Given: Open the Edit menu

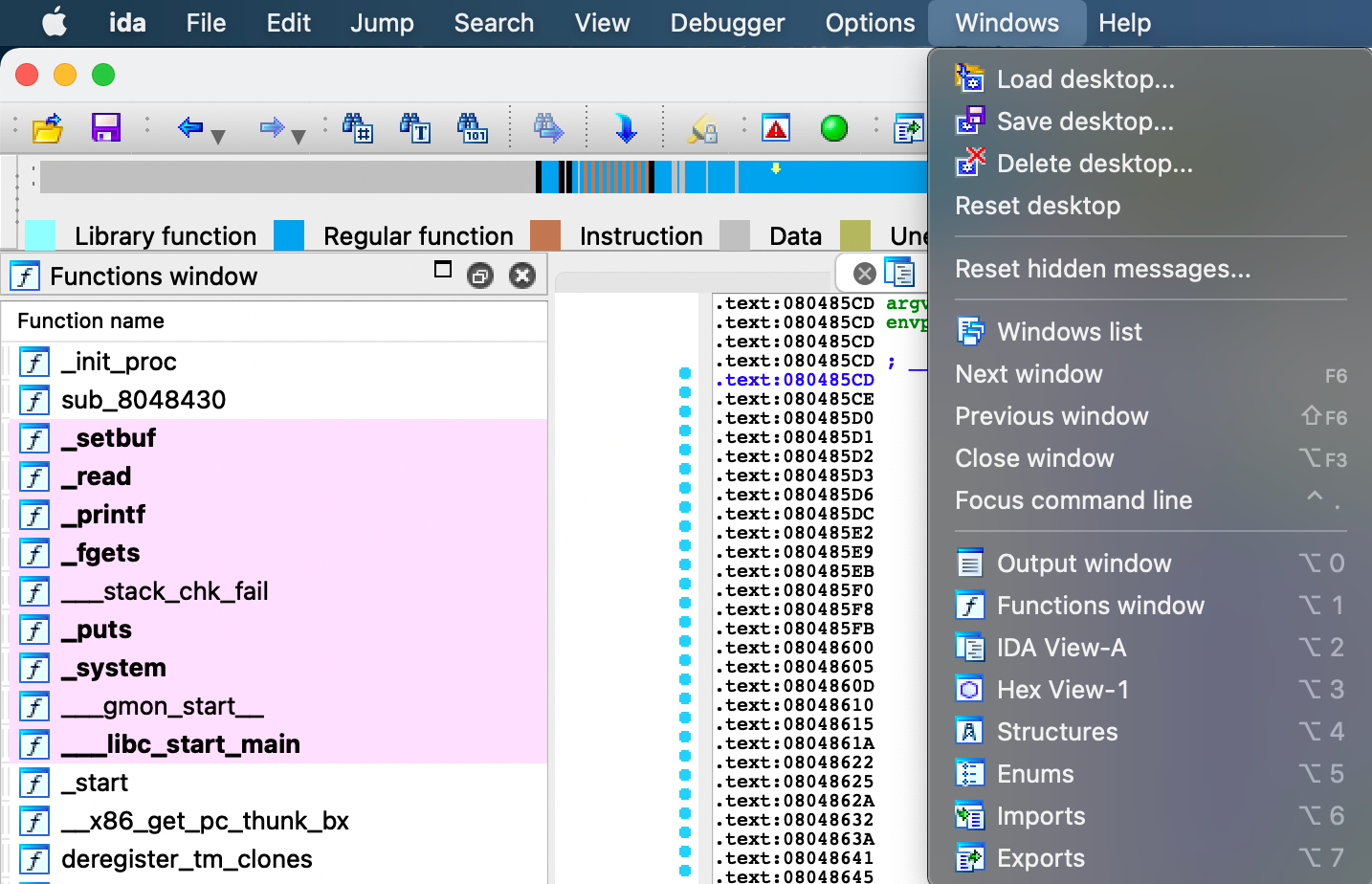Looking at the screenshot, I should 289,23.
